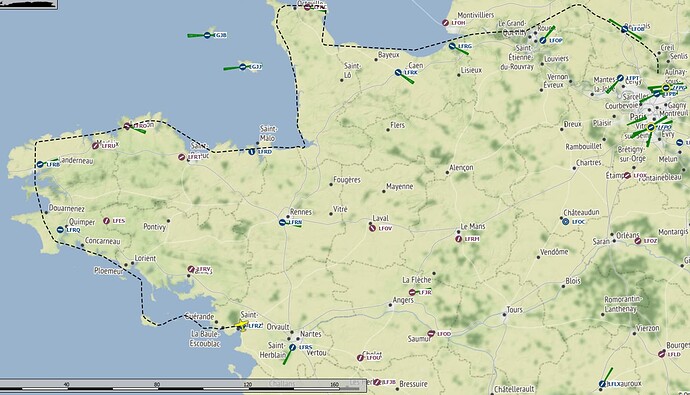This screenshot has height=395, width=690.
Task: Select the LFOH airport marker near Montivilliers
Action: point(446,22)
